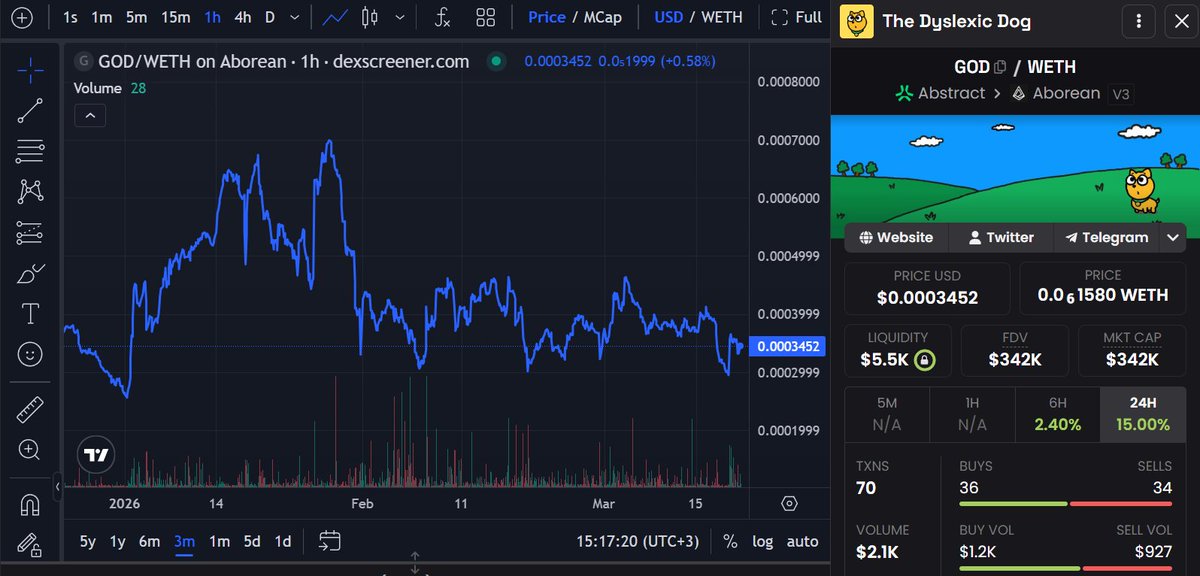This screenshot has width=1200, height=576.
Task: Select the 4h timeframe
Action: (x=243, y=17)
